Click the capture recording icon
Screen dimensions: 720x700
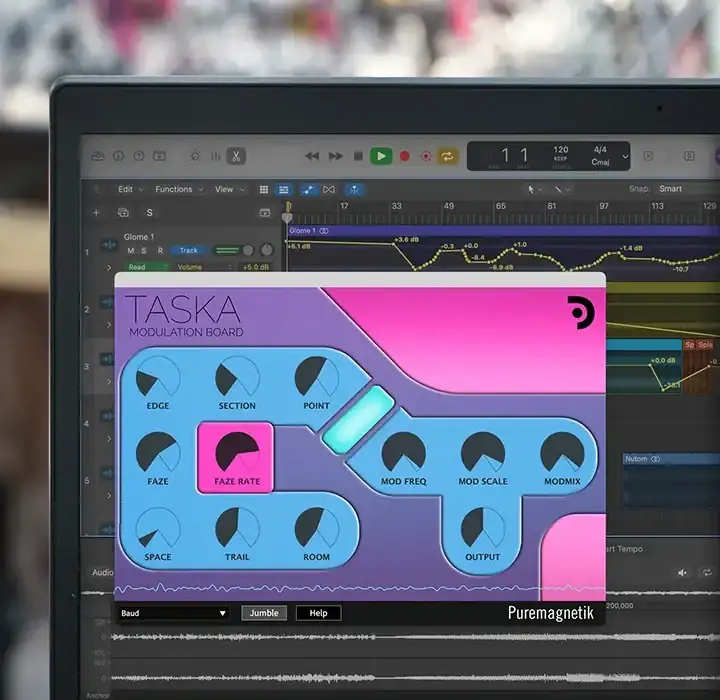426,157
